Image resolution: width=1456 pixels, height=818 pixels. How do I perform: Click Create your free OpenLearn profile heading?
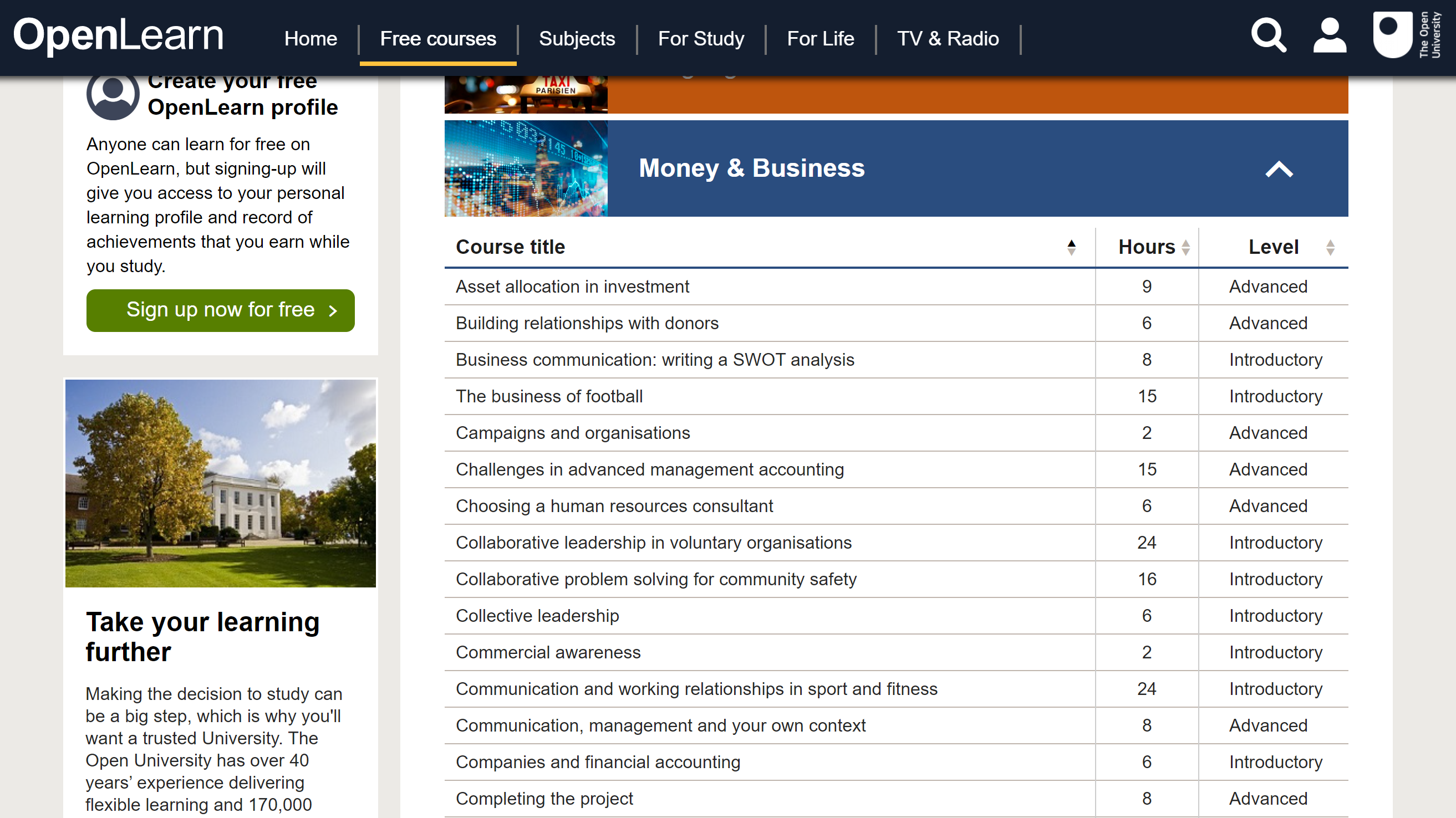(243, 95)
